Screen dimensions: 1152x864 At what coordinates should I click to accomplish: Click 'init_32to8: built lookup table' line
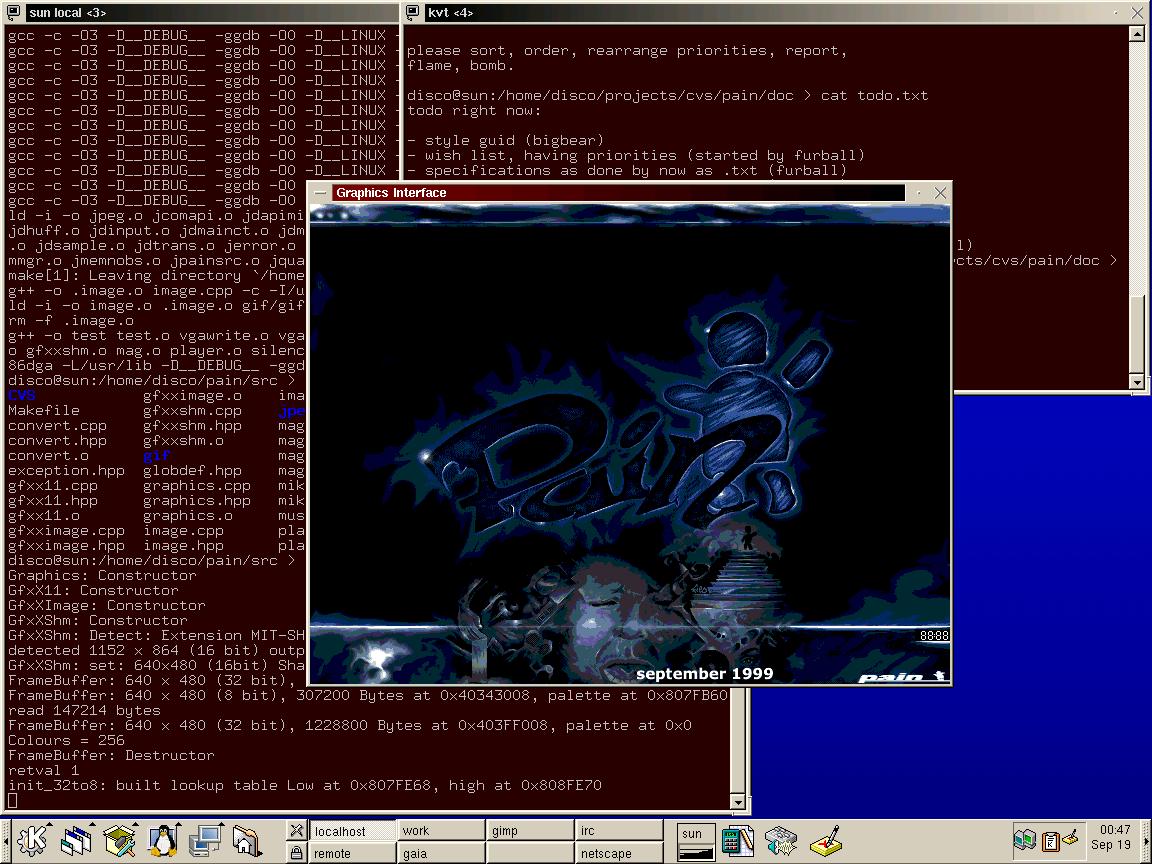pos(305,785)
